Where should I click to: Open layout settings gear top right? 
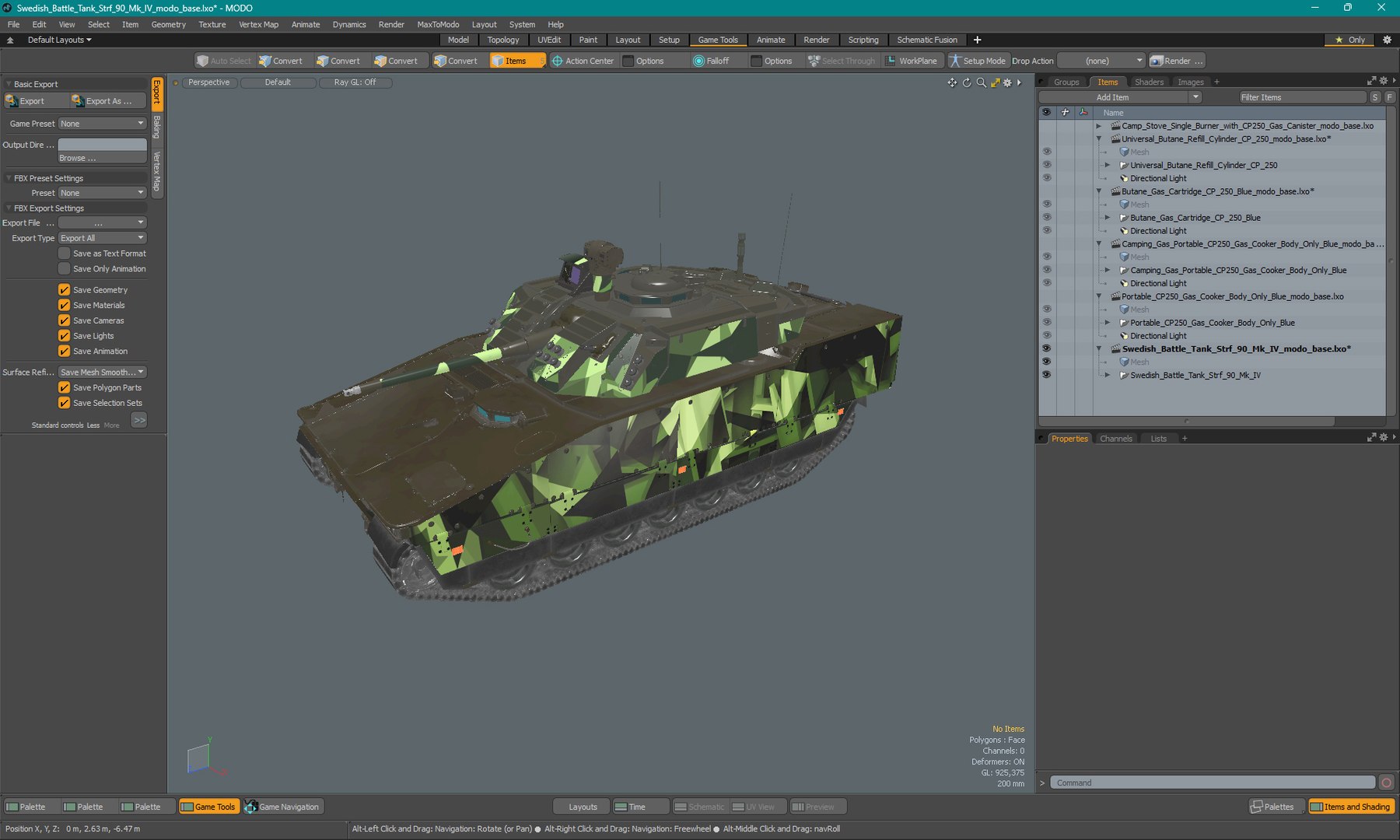(x=1387, y=40)
